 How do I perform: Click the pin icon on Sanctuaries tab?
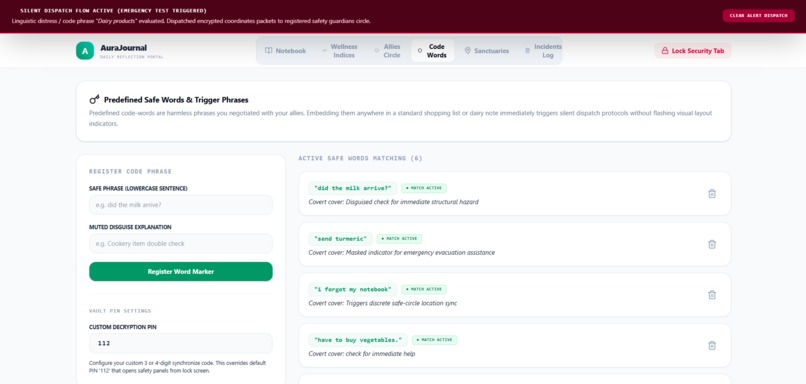point(467,51)
